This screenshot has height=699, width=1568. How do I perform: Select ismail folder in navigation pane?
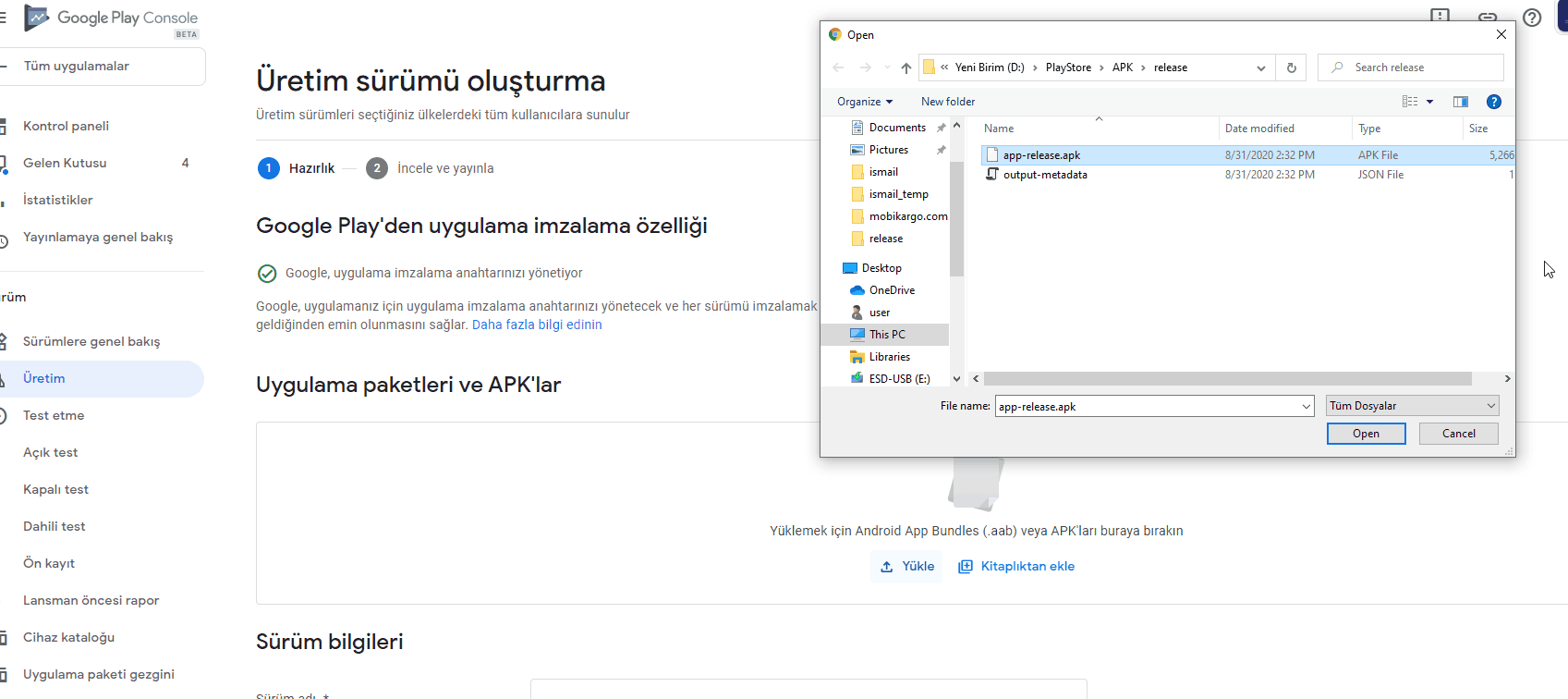click(883, 172)
